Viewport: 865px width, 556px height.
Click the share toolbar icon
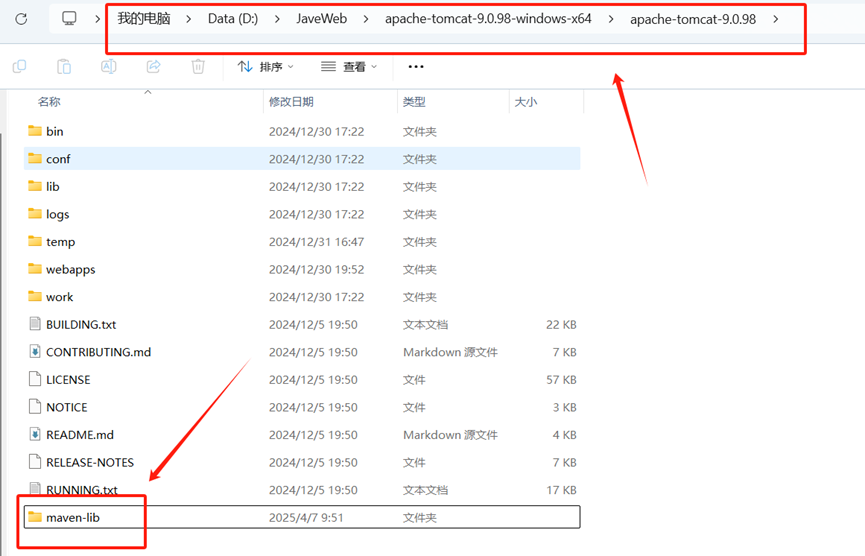click(153, 67)
